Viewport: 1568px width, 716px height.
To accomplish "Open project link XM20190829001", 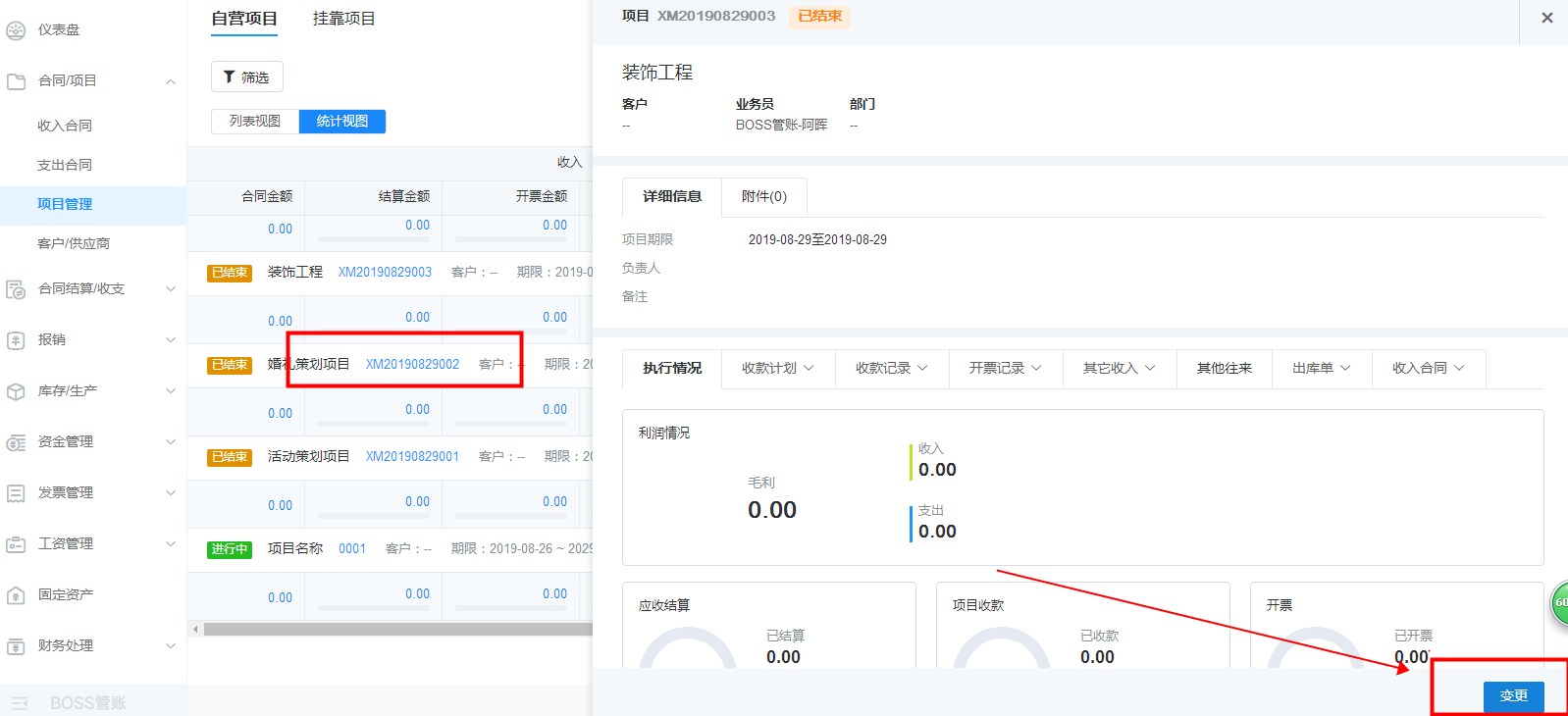I will [412, 457].
